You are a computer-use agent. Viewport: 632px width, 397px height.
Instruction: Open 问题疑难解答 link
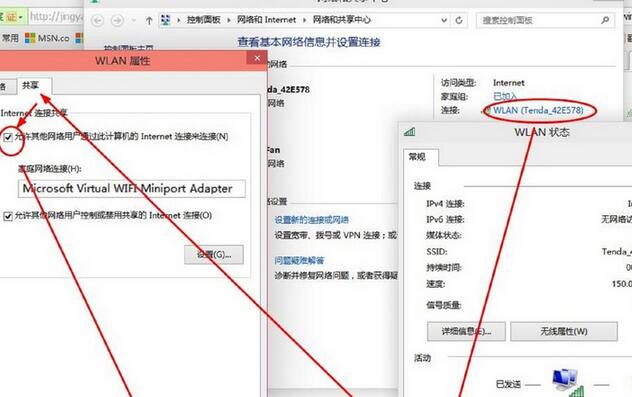(x=299, y=260)
